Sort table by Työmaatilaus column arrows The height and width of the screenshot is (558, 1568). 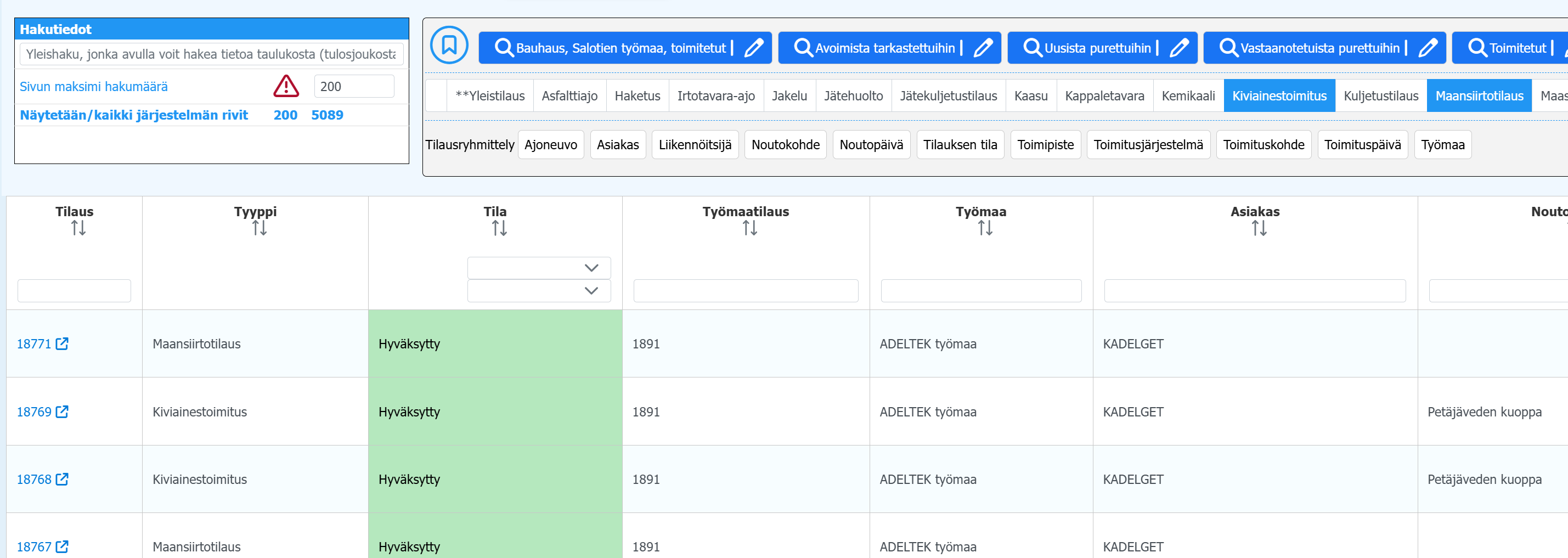[749, 228]
